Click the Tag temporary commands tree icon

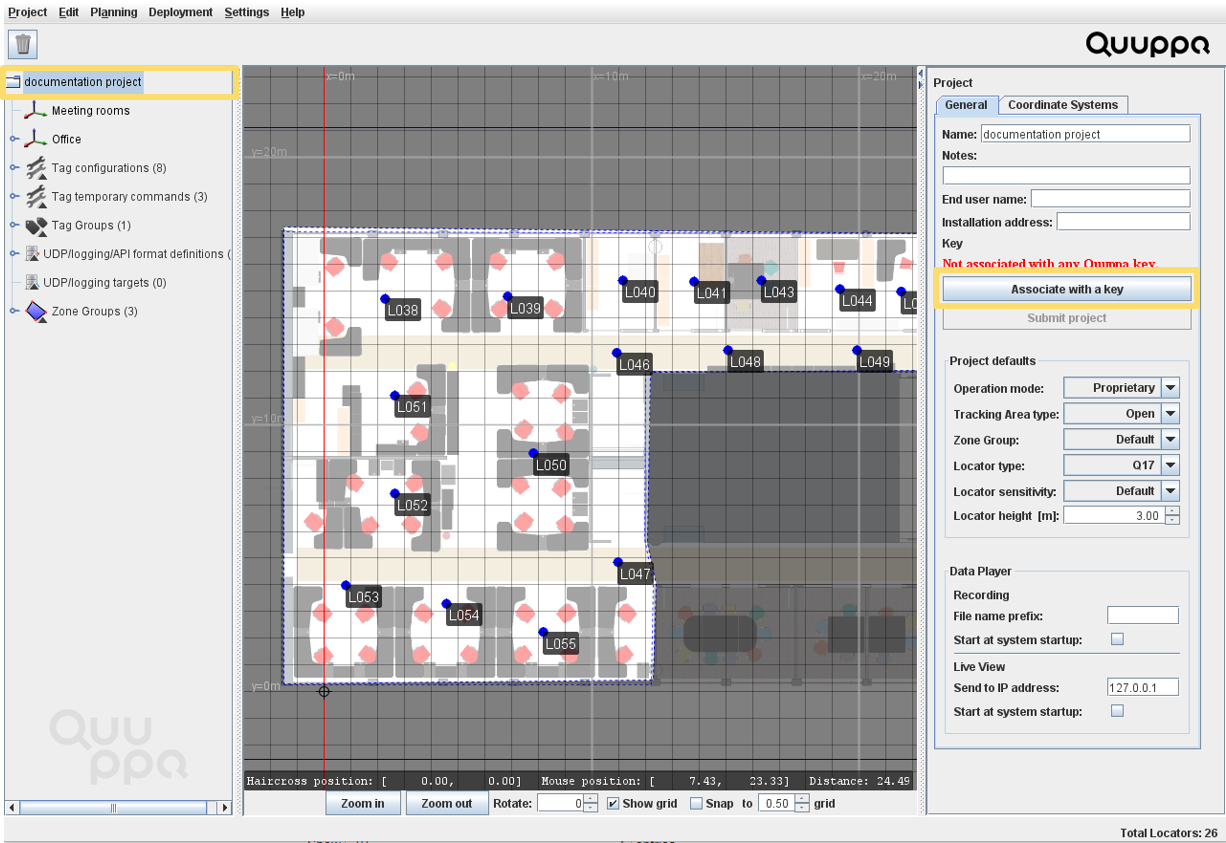pos(36,197)
